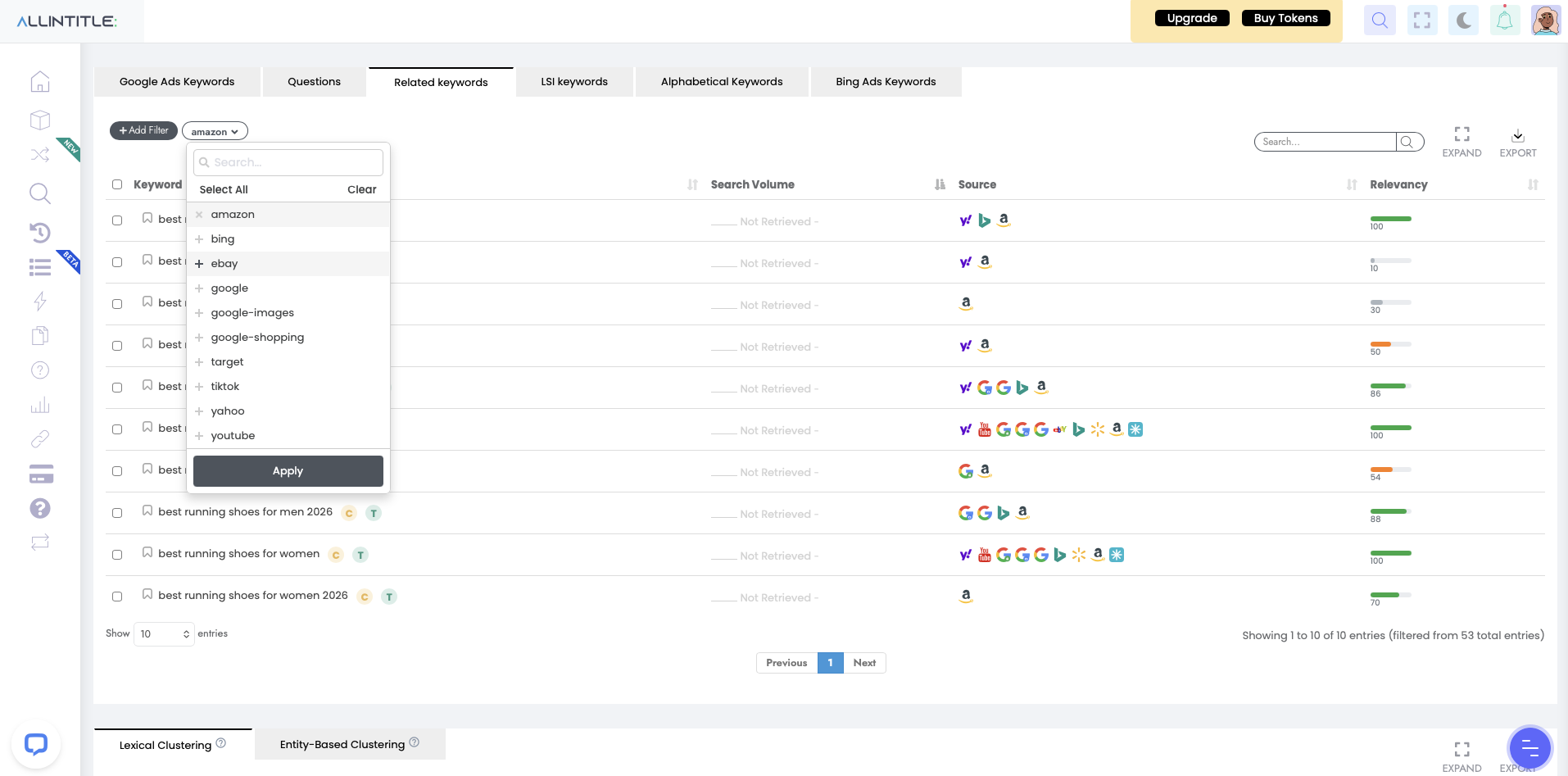Add google-shopping to the source filter
The height and width of the screenshot is (776, 1568).
tap(288, 338)
